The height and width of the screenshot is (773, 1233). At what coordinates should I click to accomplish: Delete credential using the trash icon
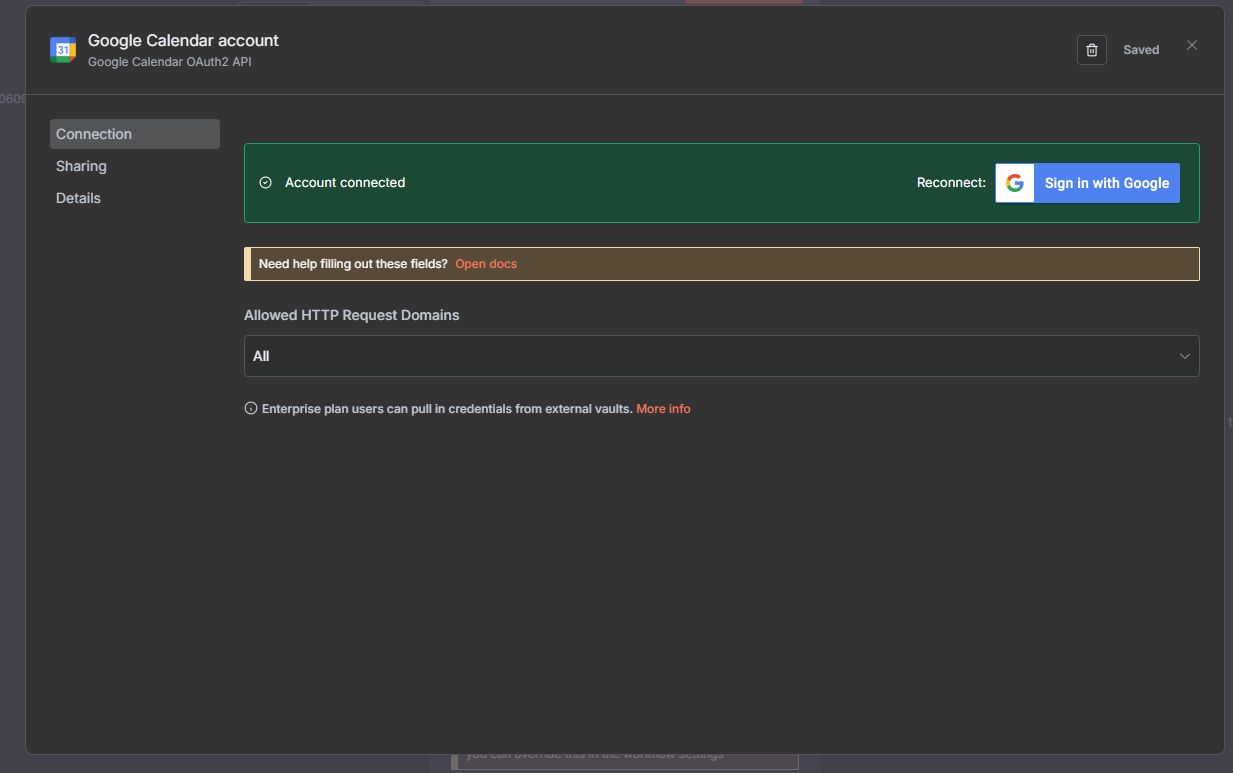(1091, 50)
